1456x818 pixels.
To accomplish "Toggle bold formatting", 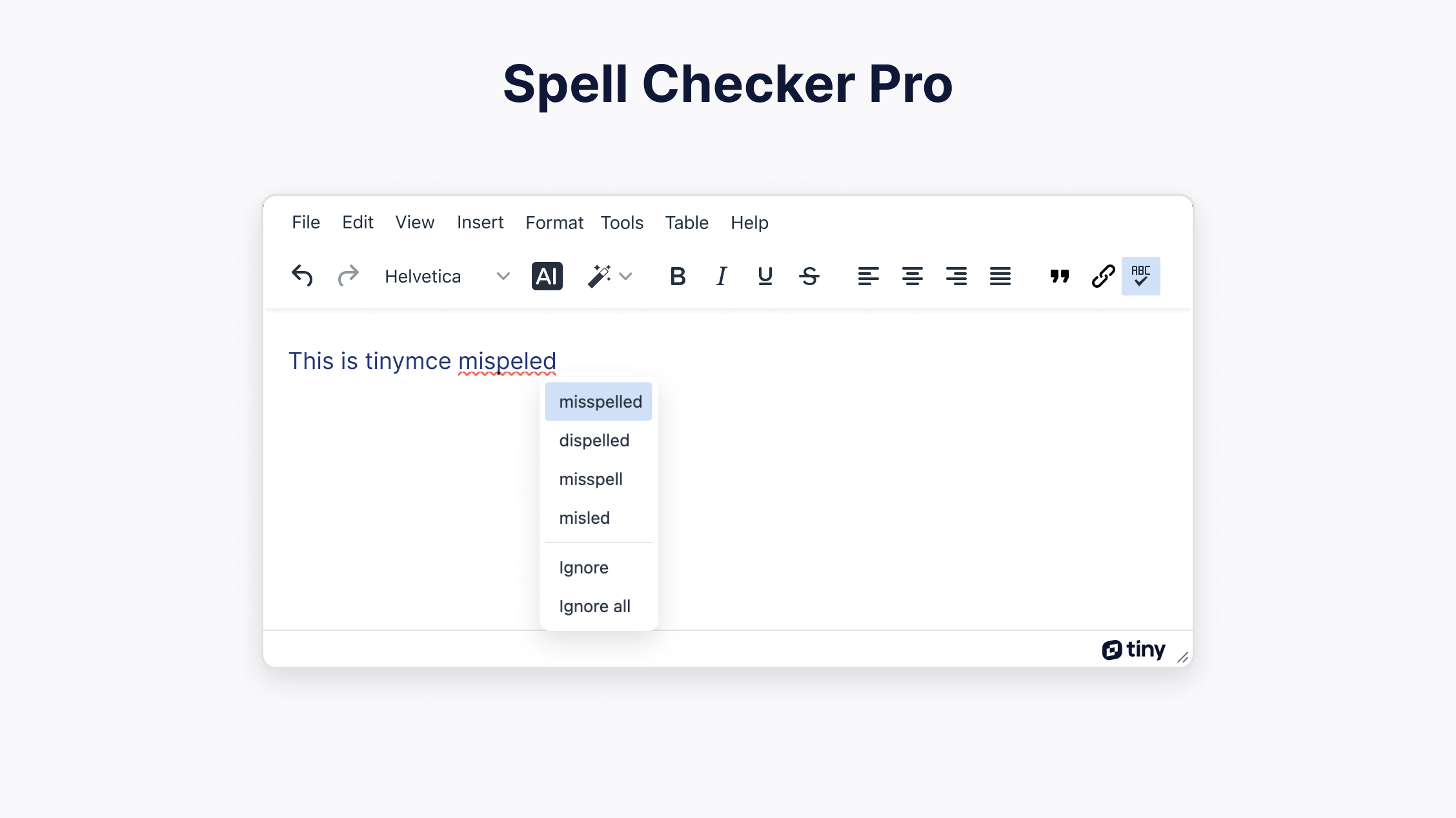I will (x=678, y=276).
